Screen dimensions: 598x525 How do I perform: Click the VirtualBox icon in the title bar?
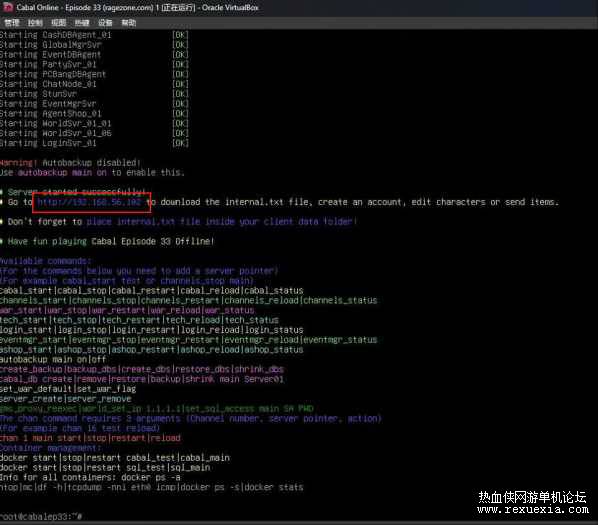pyautogui.click(x=7, y=7)
